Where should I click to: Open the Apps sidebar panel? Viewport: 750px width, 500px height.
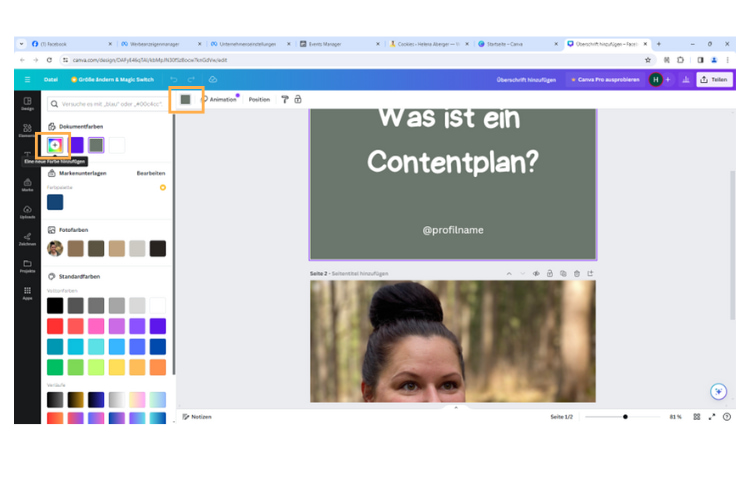click(27, 293)
